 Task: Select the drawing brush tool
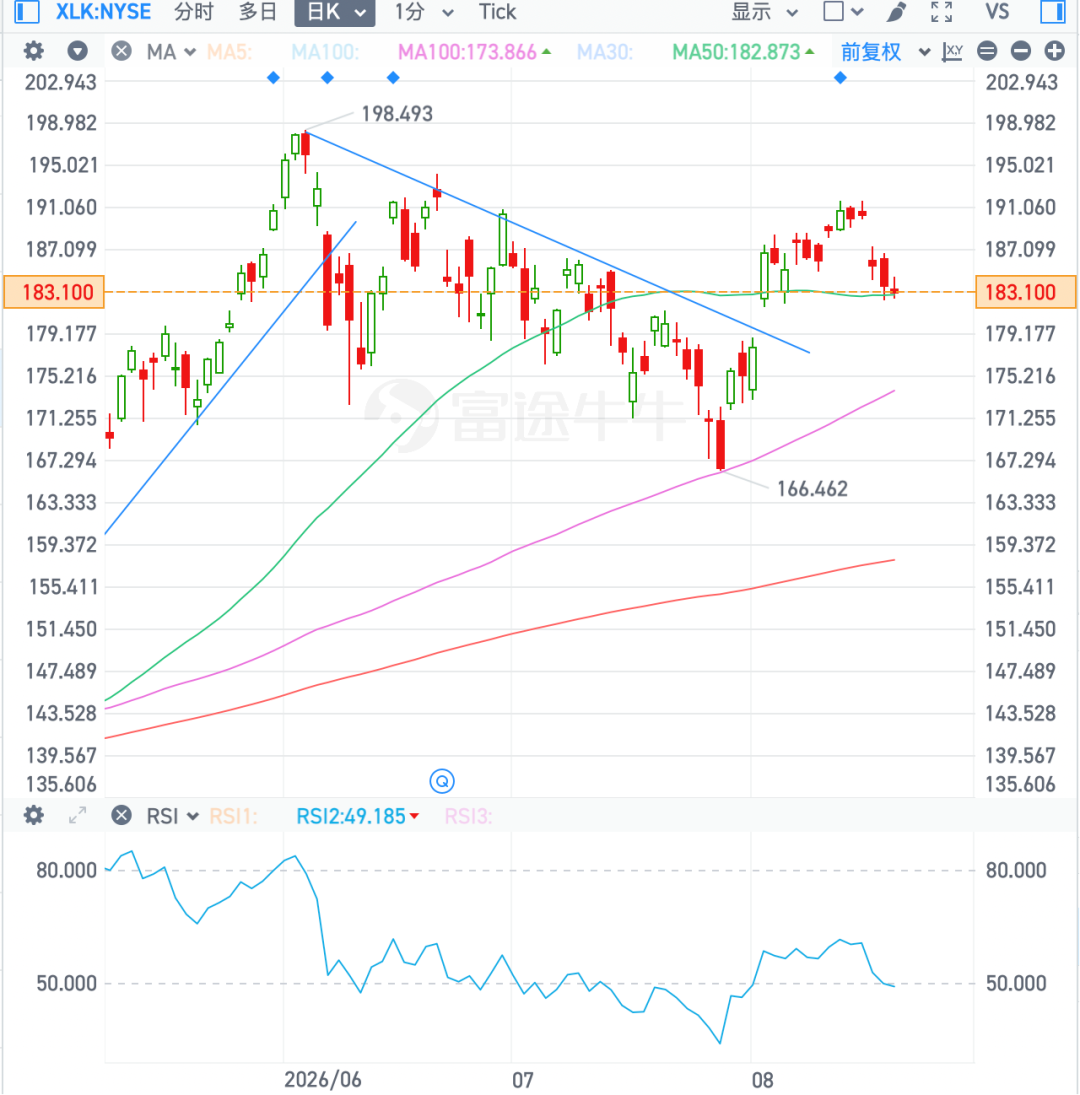coord(896,12)
